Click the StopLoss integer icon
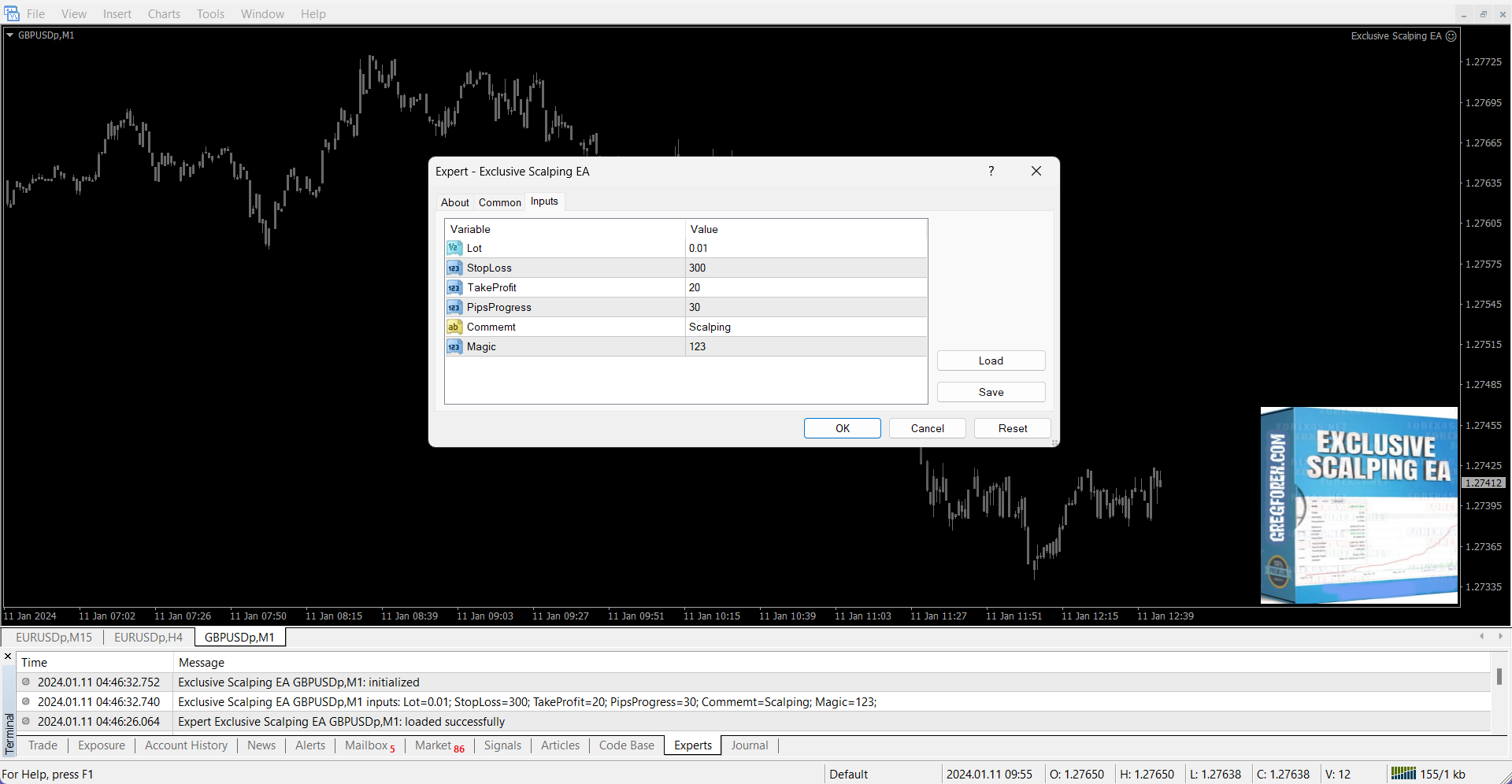1512x784 pixels. click(x=454, y=268)
